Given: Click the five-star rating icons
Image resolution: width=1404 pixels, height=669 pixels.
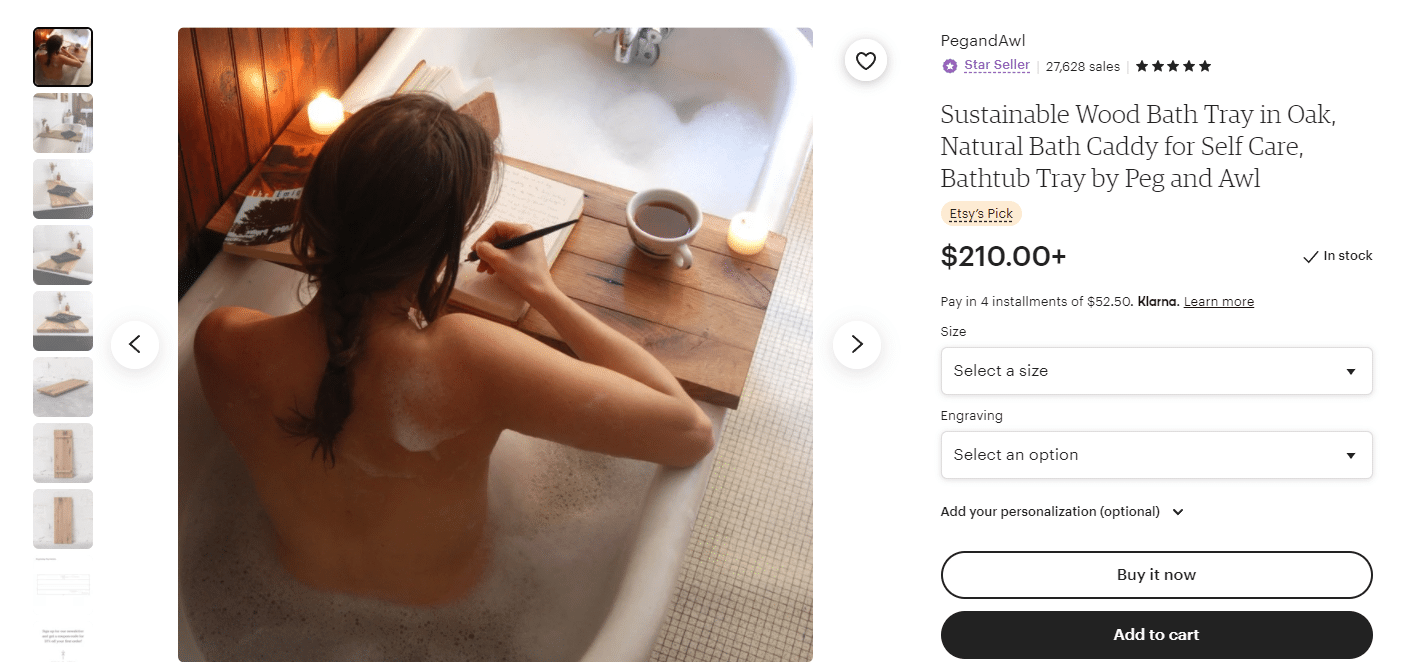Looking at the screenshot, I should point(1174,66).
